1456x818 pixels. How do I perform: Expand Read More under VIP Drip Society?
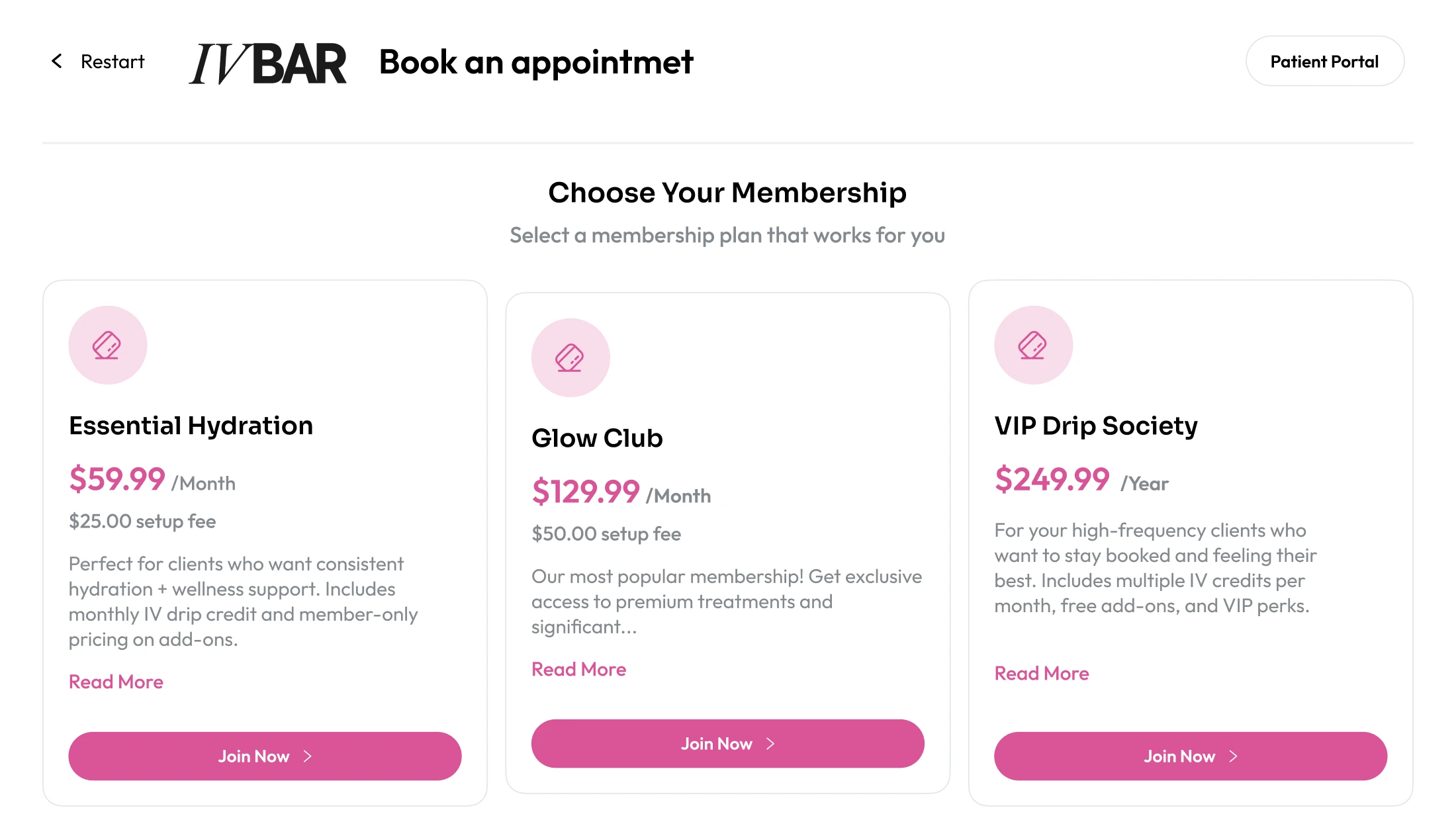click(x=1041, y=673)
